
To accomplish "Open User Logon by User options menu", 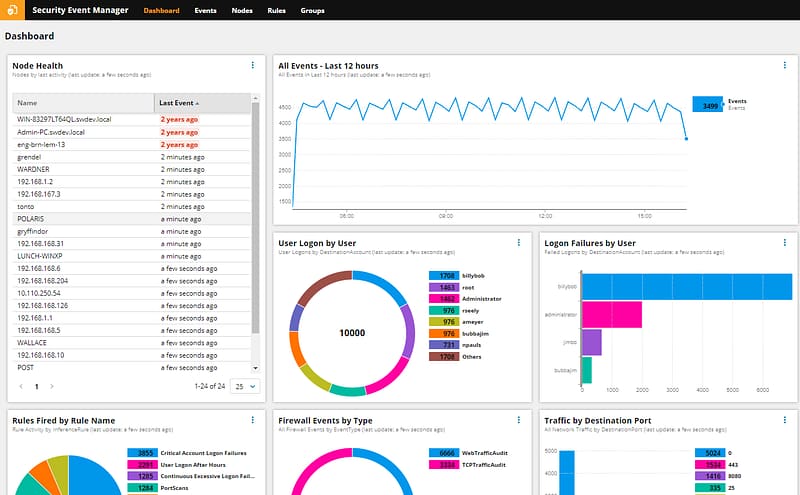I will (x=519, y=242).
